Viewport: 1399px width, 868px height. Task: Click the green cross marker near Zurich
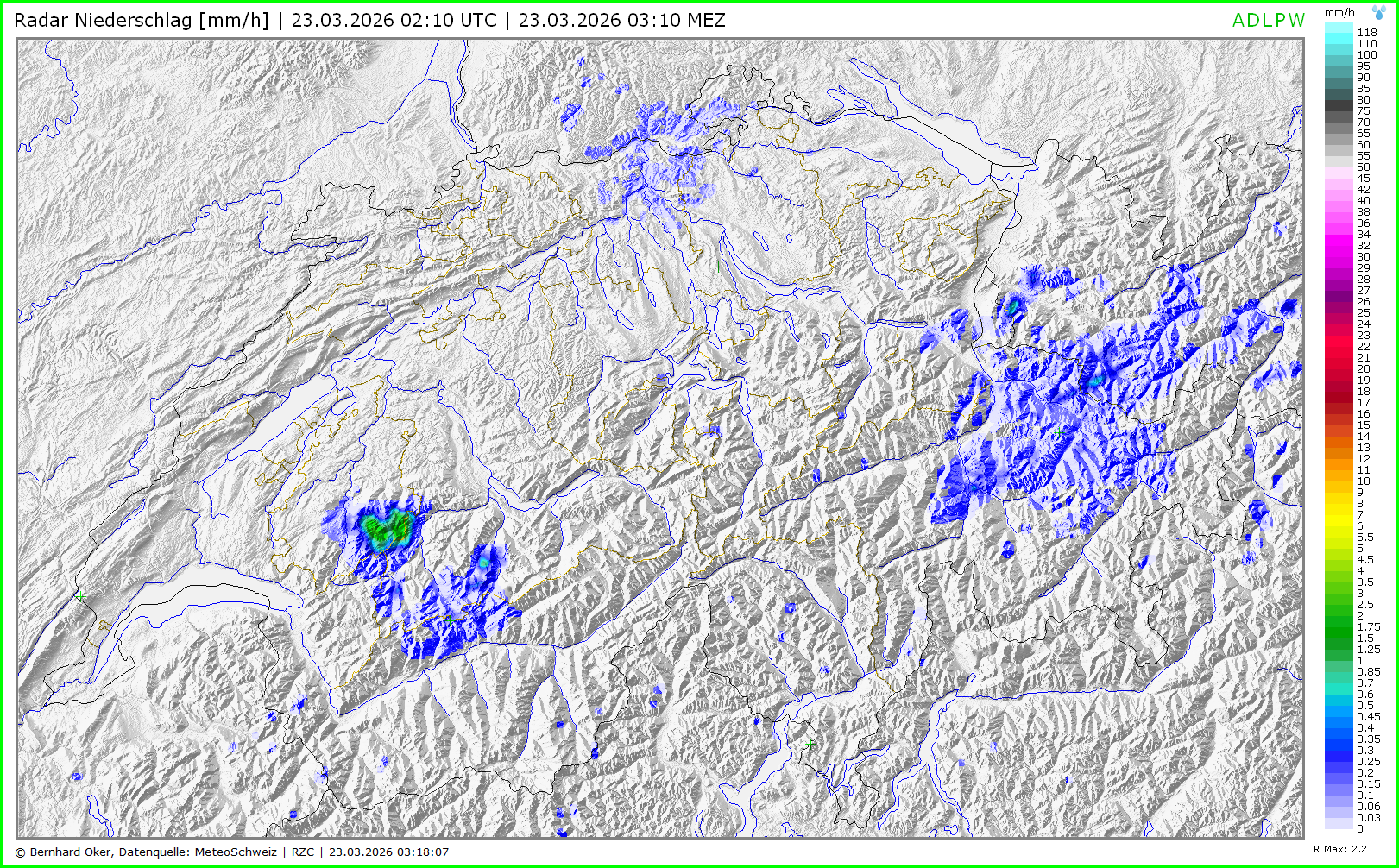pos(718,267)
